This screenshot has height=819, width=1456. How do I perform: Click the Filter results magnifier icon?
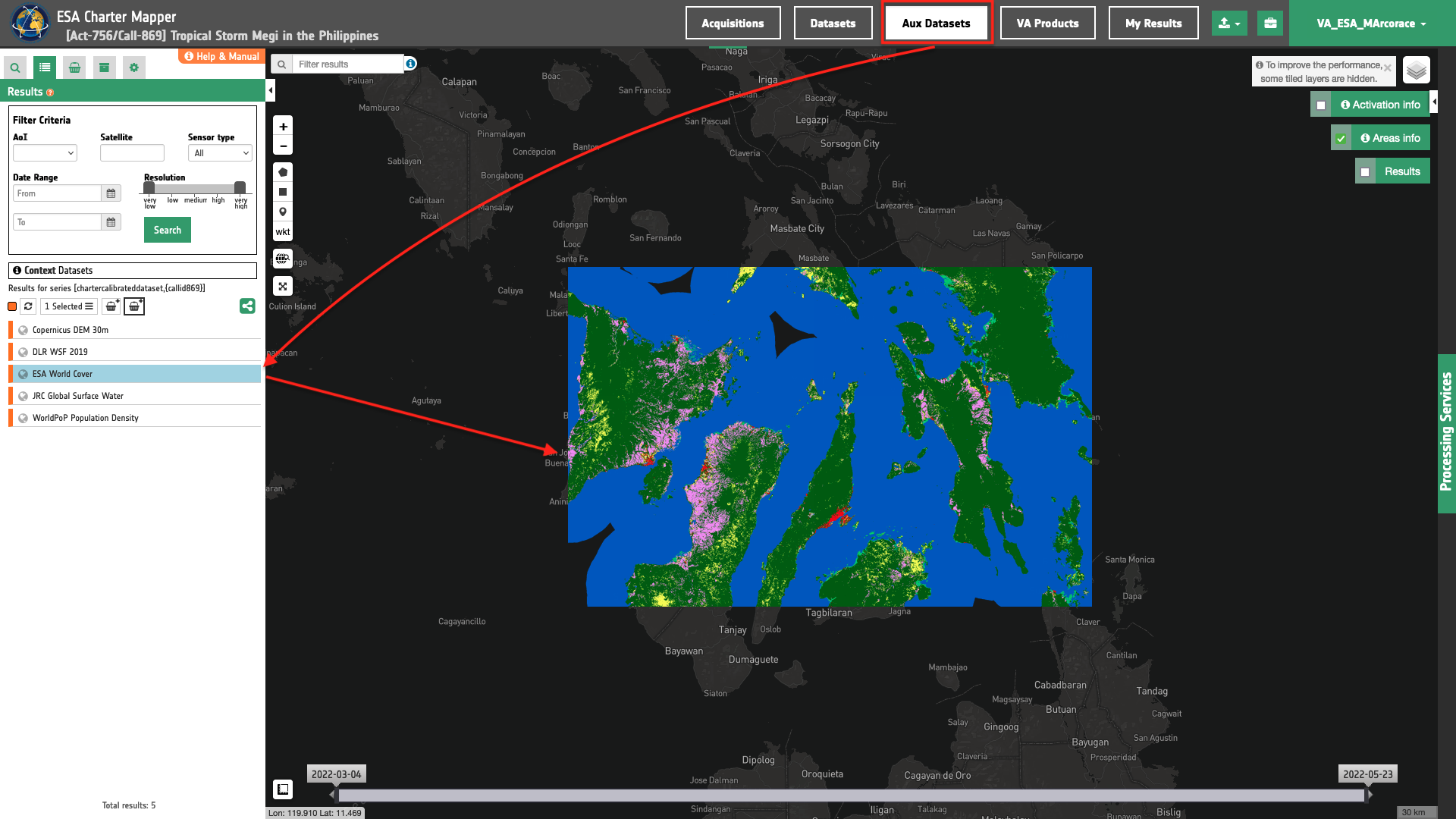coord(281,64)
